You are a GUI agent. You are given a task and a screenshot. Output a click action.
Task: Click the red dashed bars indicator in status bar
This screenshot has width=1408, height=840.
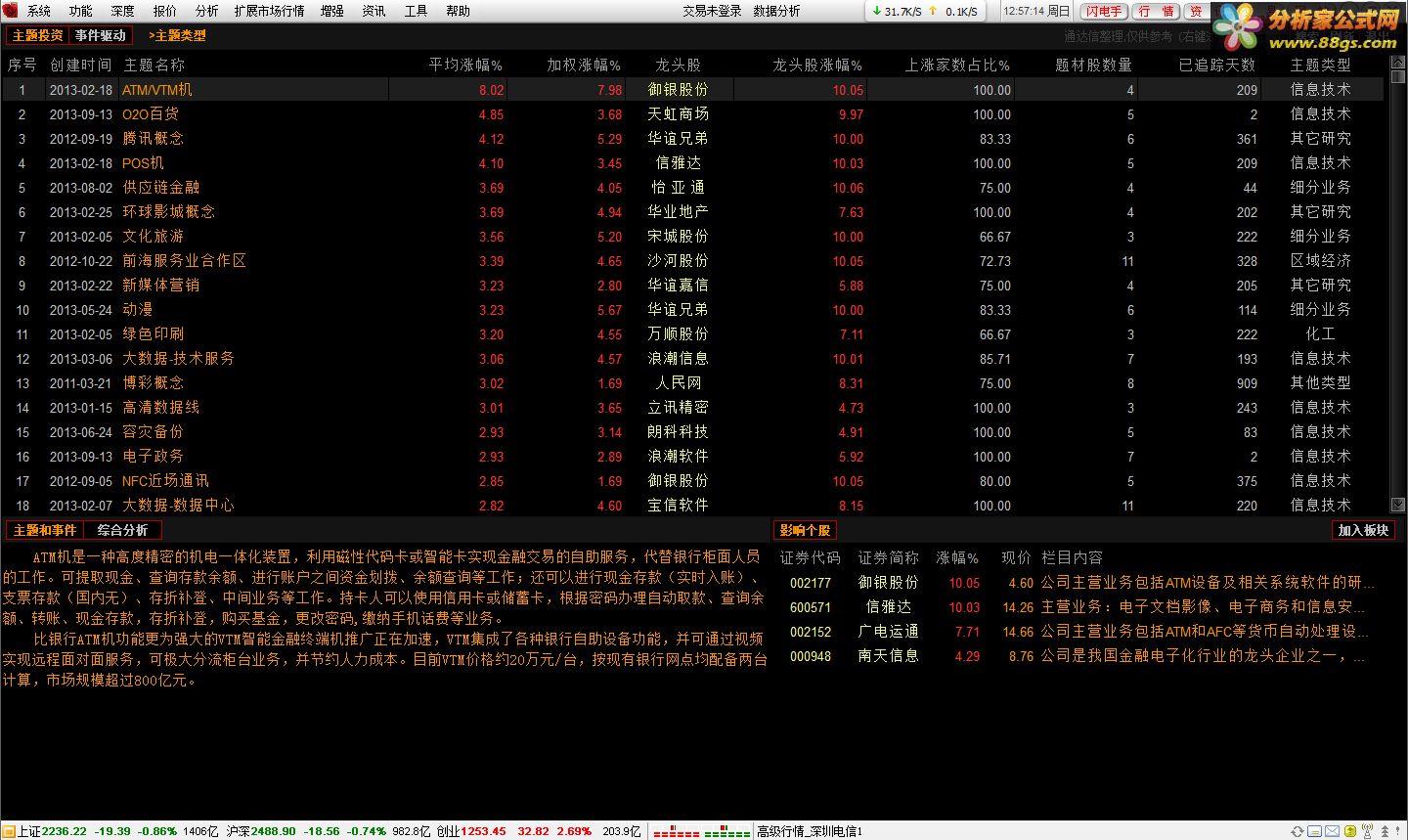click(x=677, y=832)
